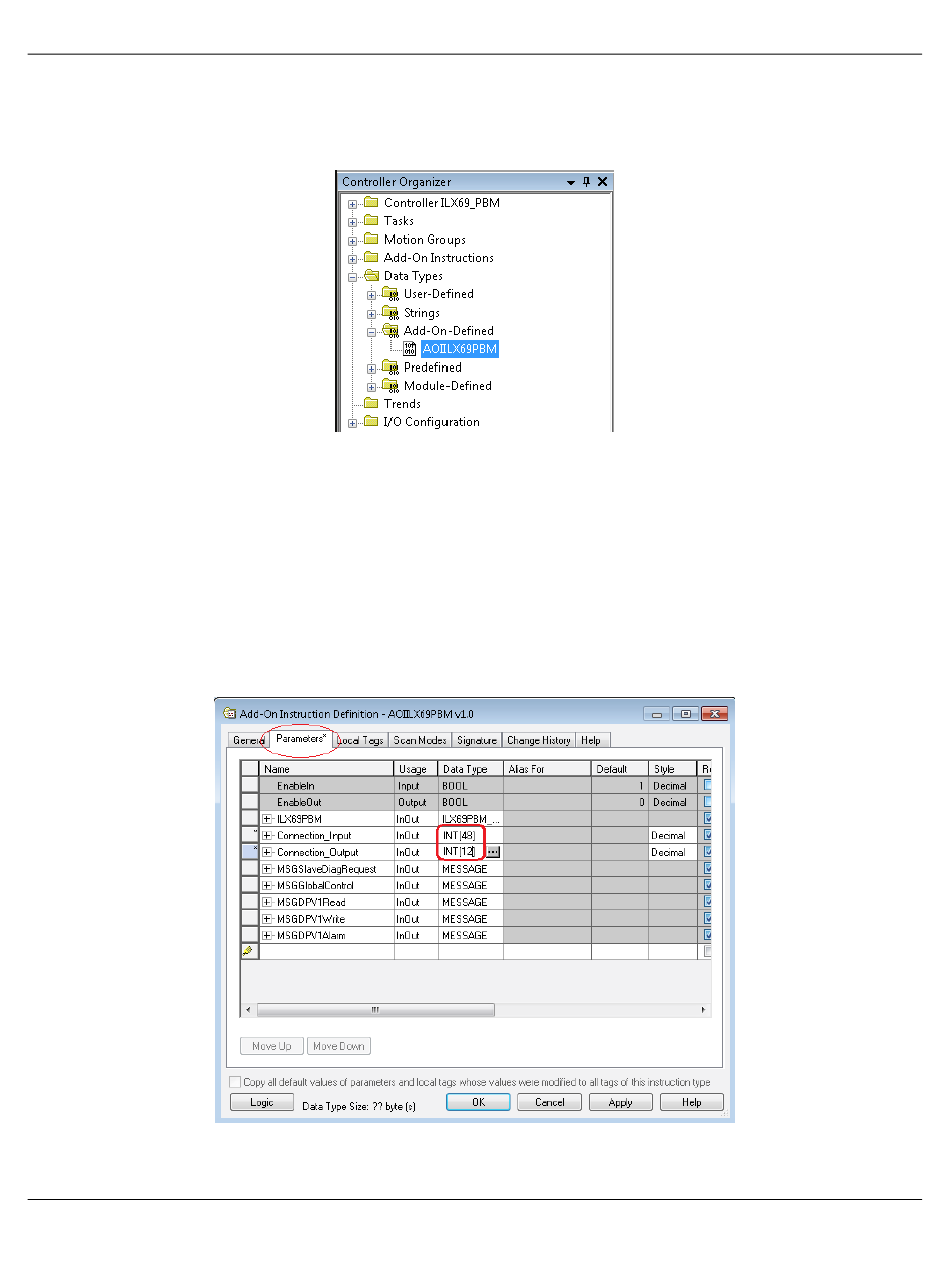This screenshot has height=1267, width=950.
Task: Collapse the Data Types node
Action: point(353,277)
